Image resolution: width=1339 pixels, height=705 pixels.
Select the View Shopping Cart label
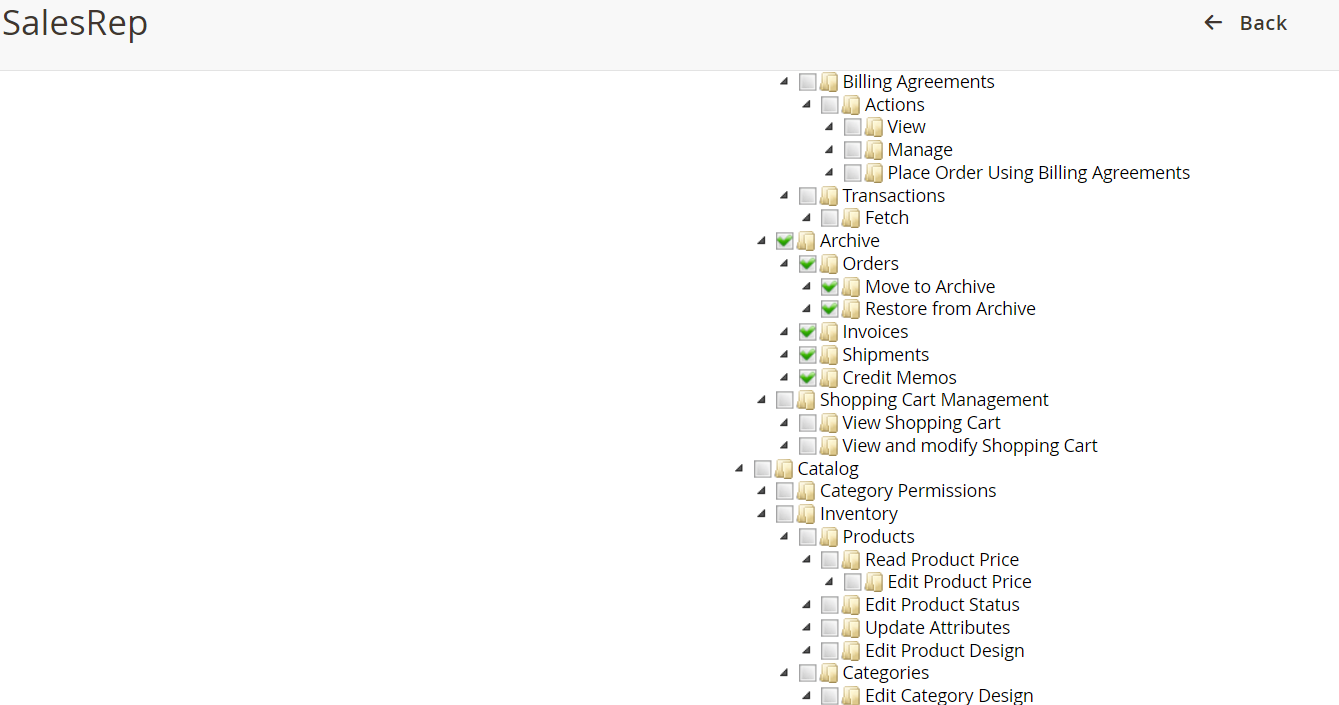pyautogui.click(x=921, y=423)
